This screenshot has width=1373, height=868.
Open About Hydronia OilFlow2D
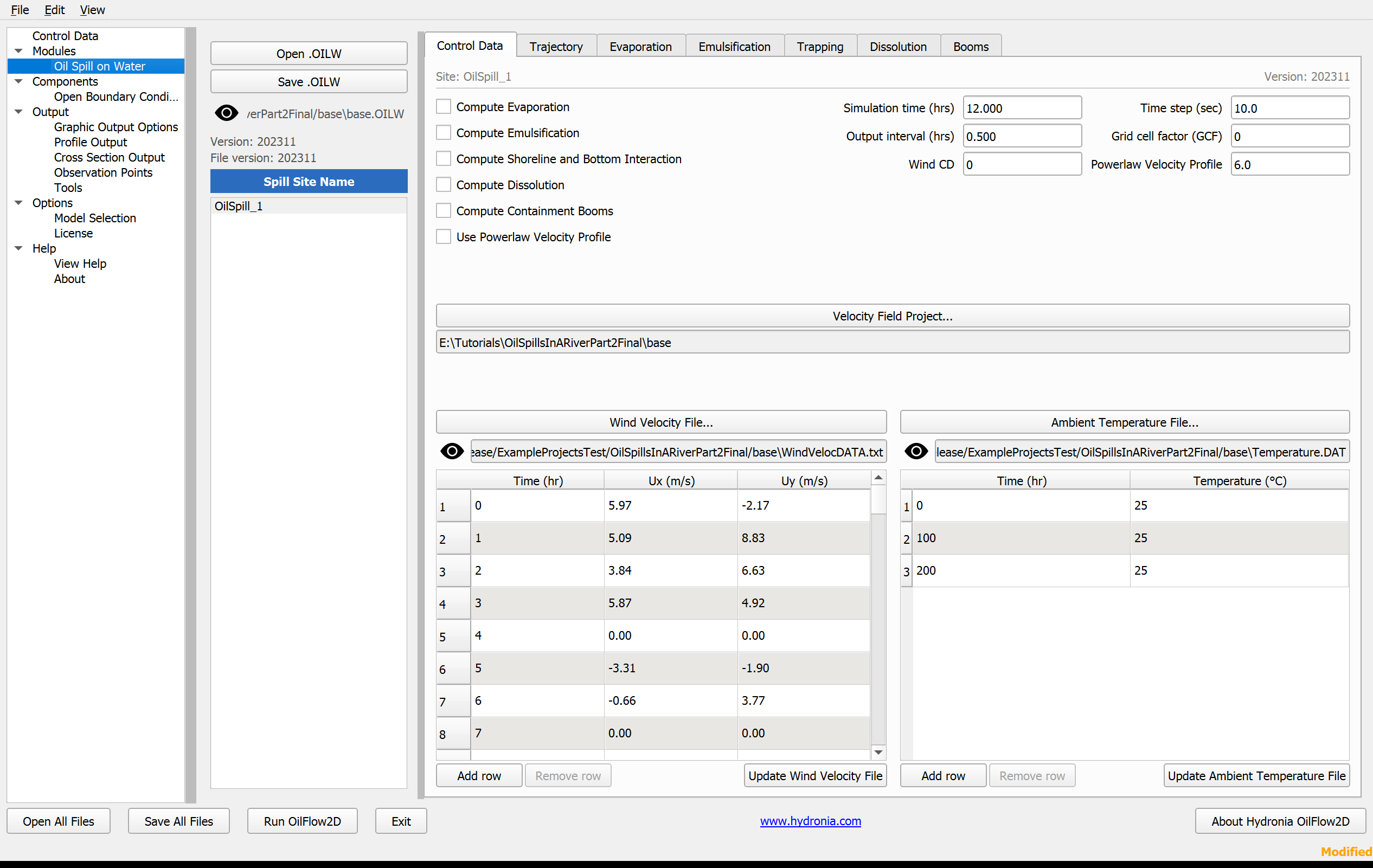coord(1280,821)
